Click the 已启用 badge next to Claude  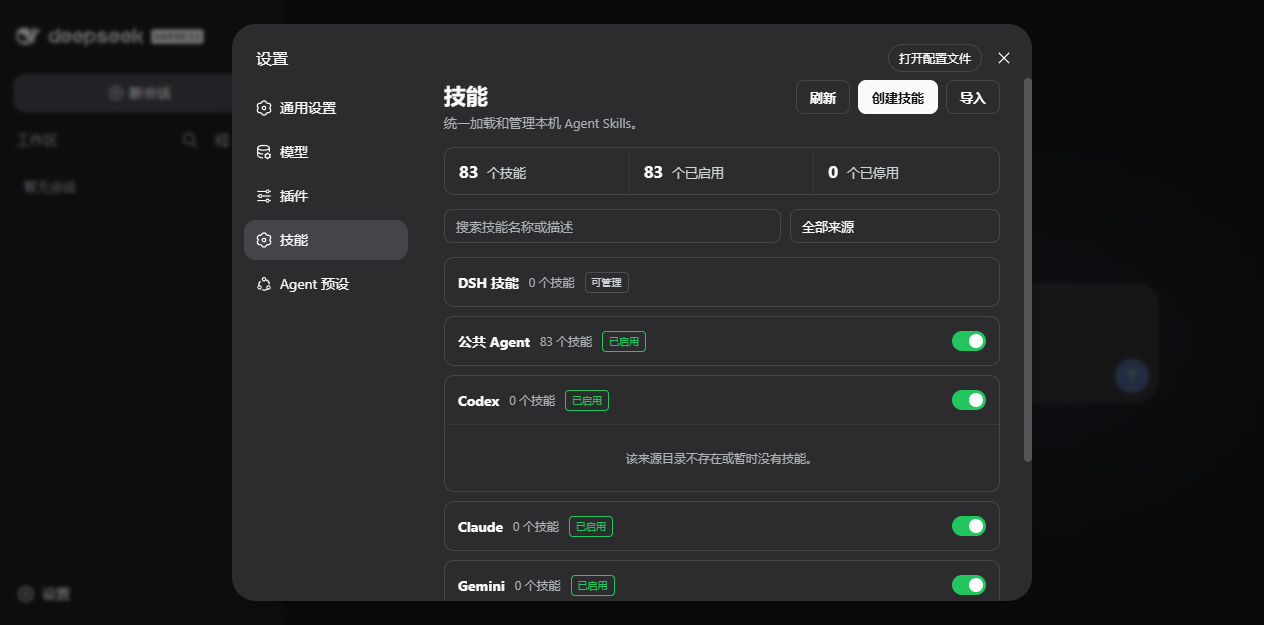pyautogui.click(x=591, y=527)
